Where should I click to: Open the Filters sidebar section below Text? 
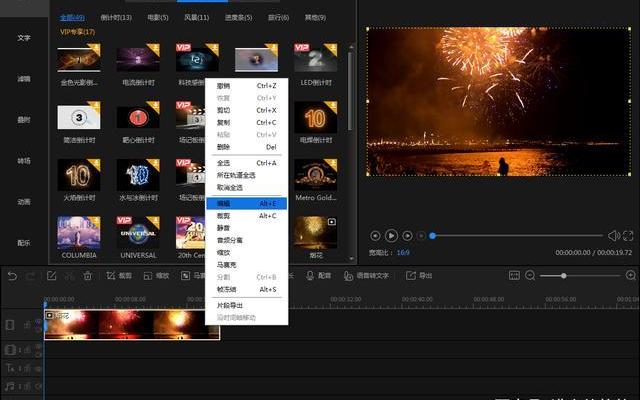(24, 79)
